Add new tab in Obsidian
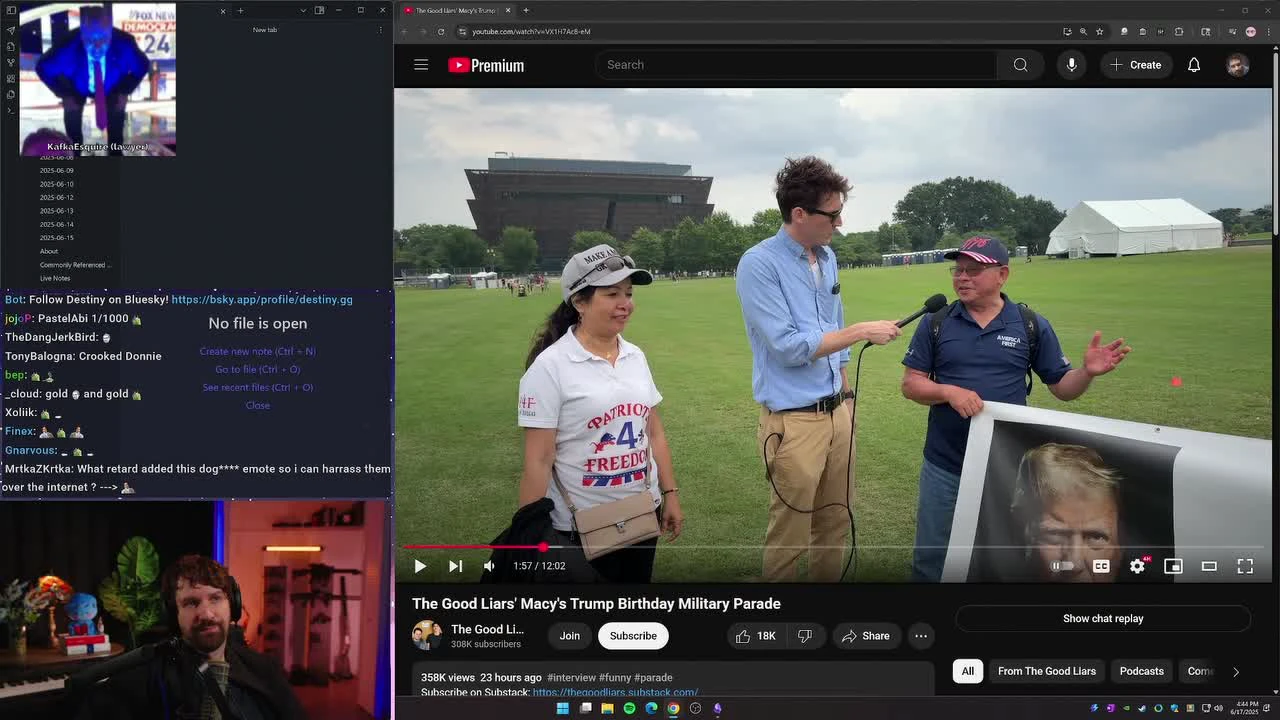The height and width of the screenshot is (720, 1280). point(240,10)
